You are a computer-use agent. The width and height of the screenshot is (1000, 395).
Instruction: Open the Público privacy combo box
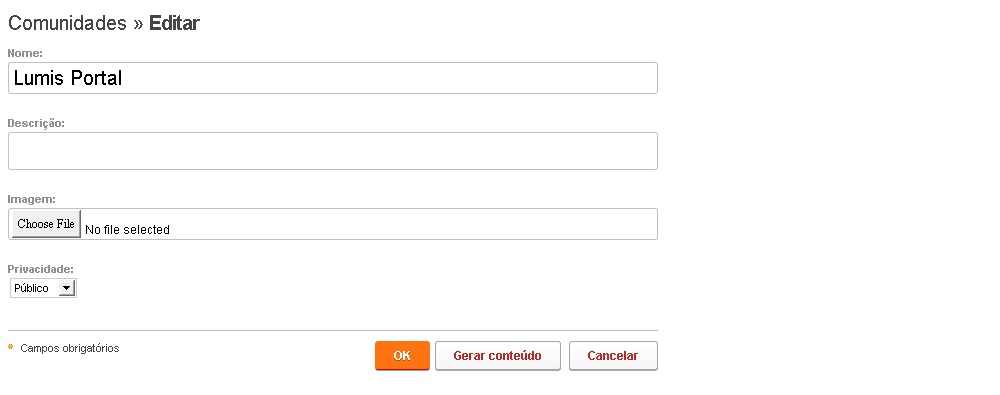(x=43, y=288)
